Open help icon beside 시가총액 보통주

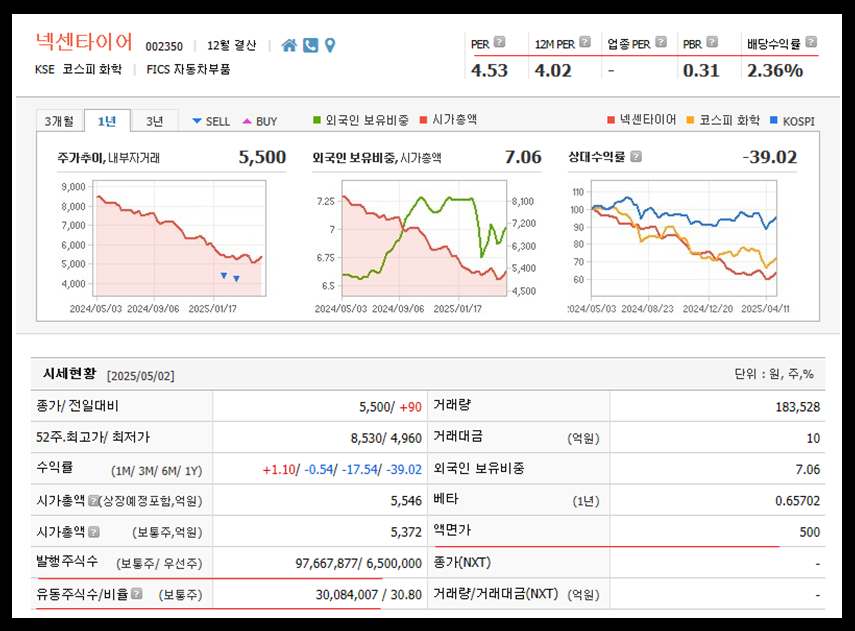[x=94, y=532]
